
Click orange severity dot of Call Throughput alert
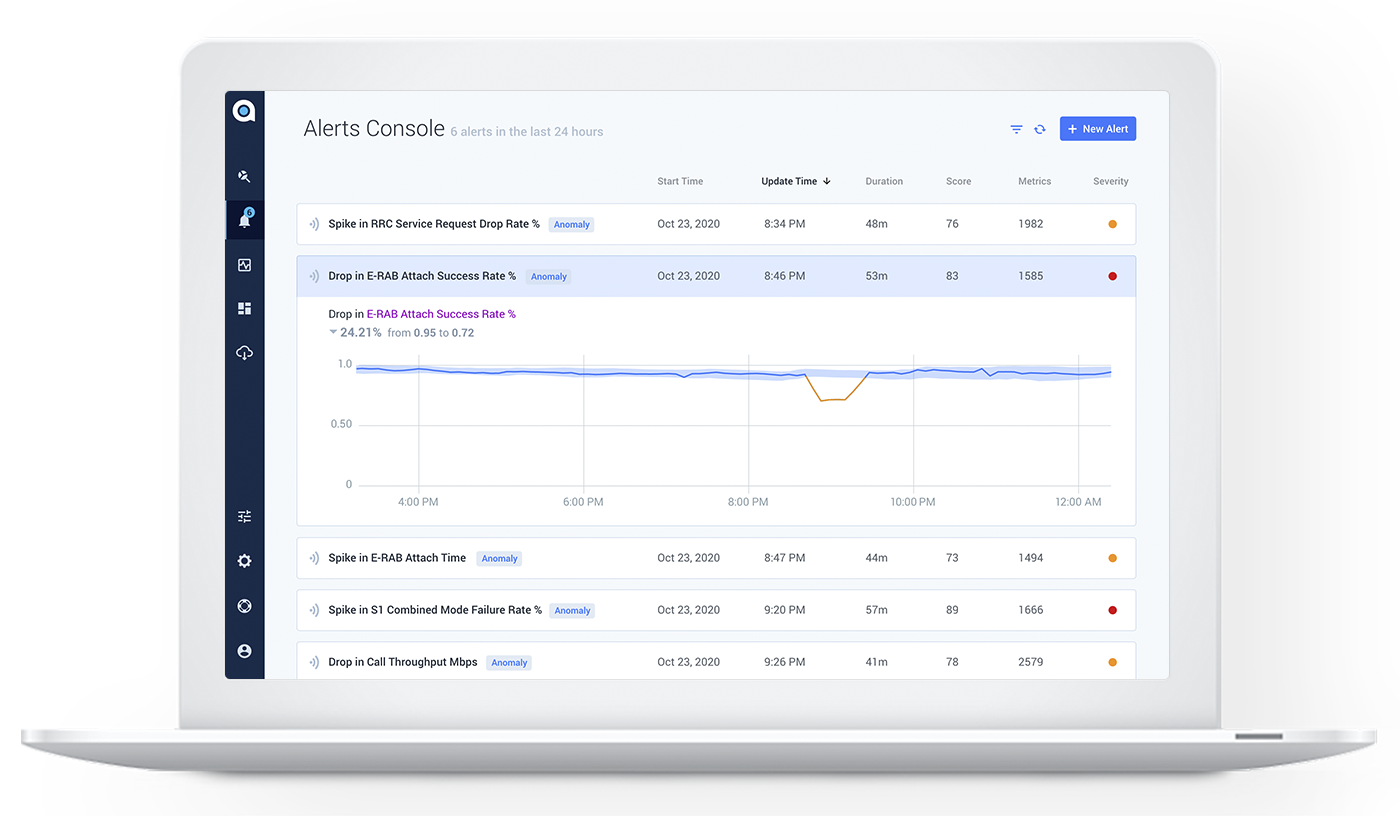1112,662
